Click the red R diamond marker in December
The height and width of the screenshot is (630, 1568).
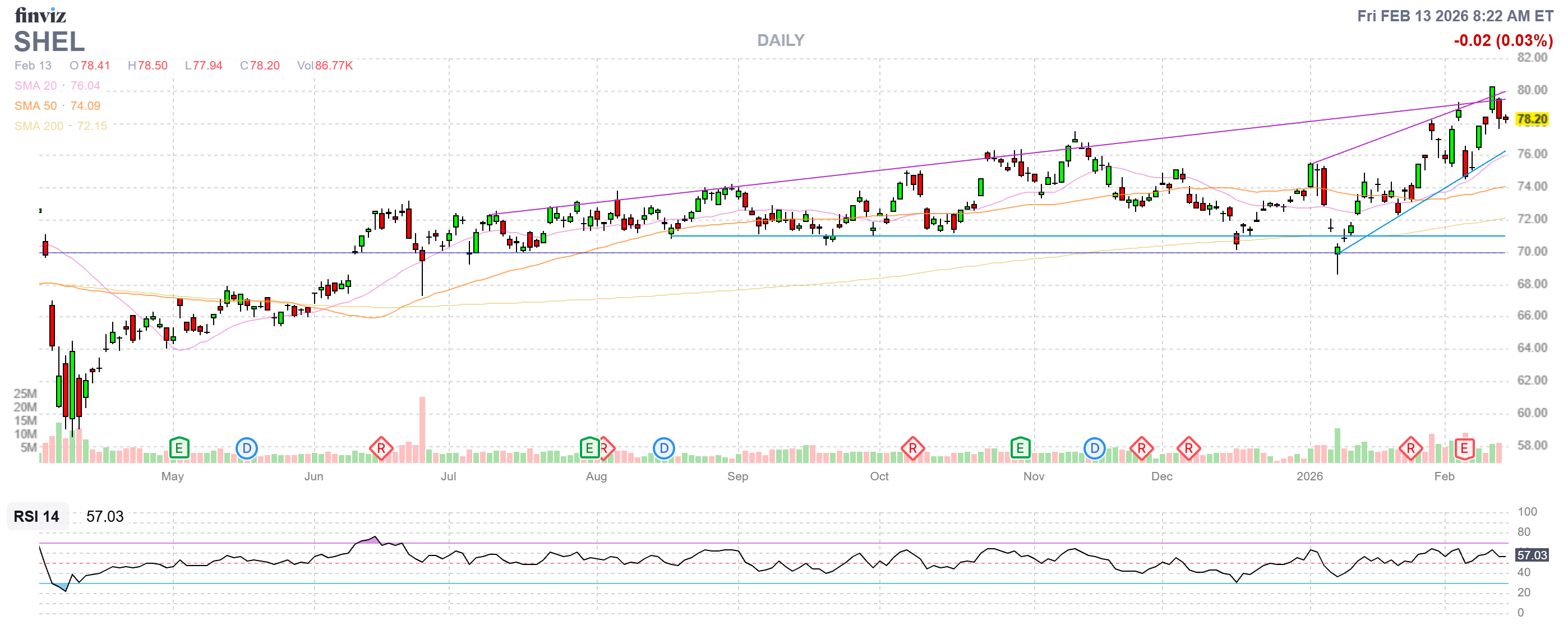tap(1188, 449)
